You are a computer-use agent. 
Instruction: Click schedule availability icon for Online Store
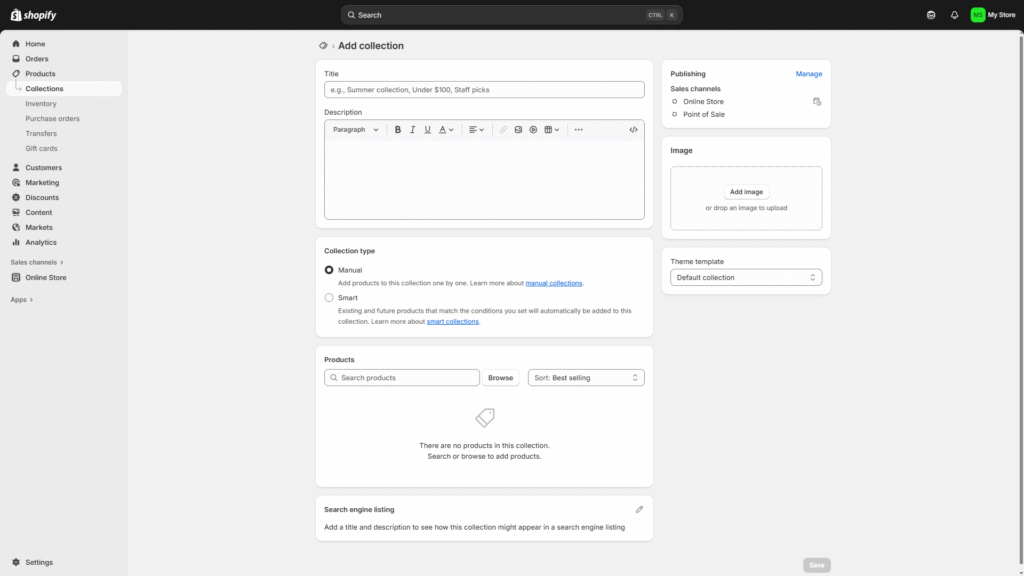(817, 102)
